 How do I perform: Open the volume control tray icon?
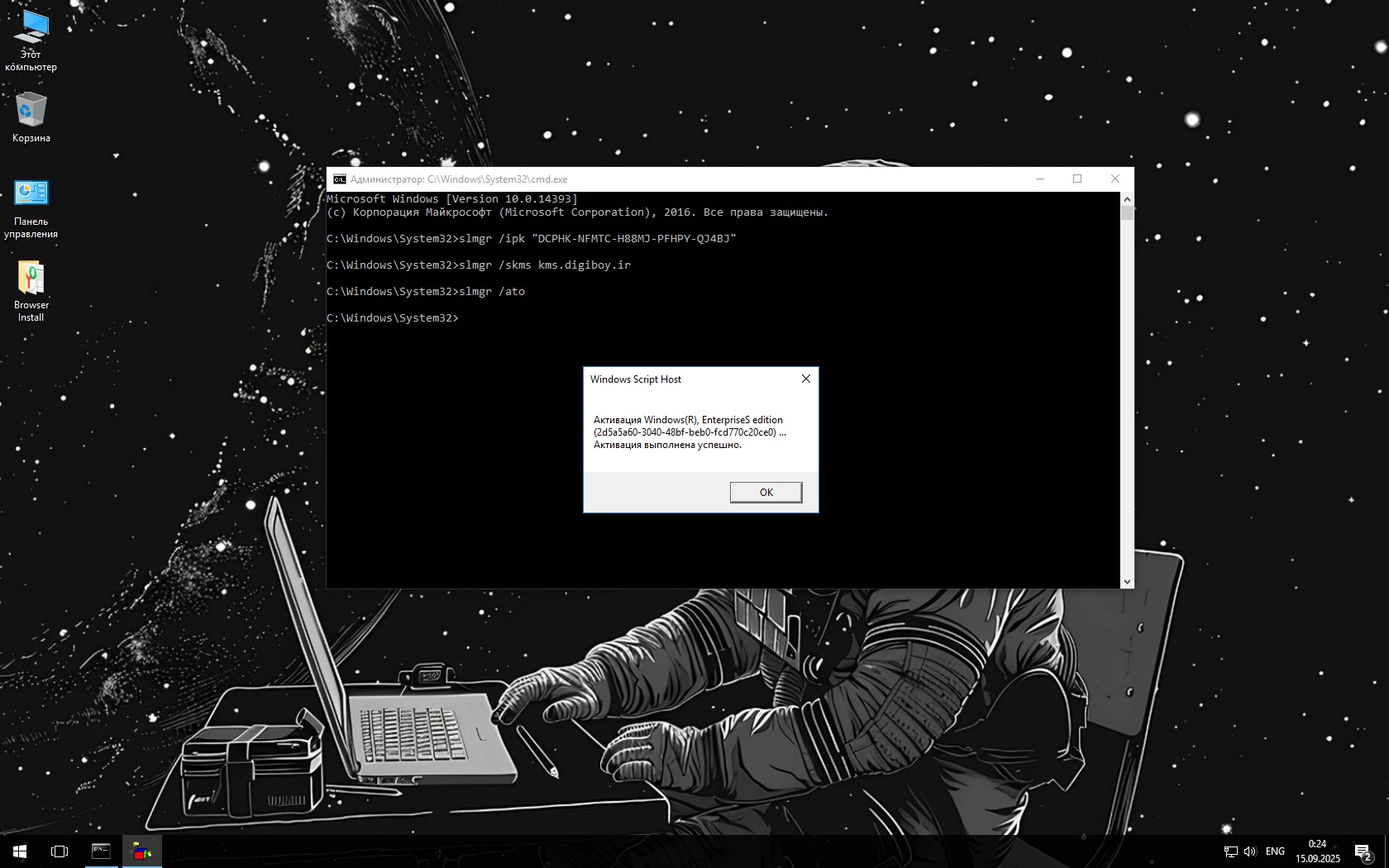(1250, 851)
